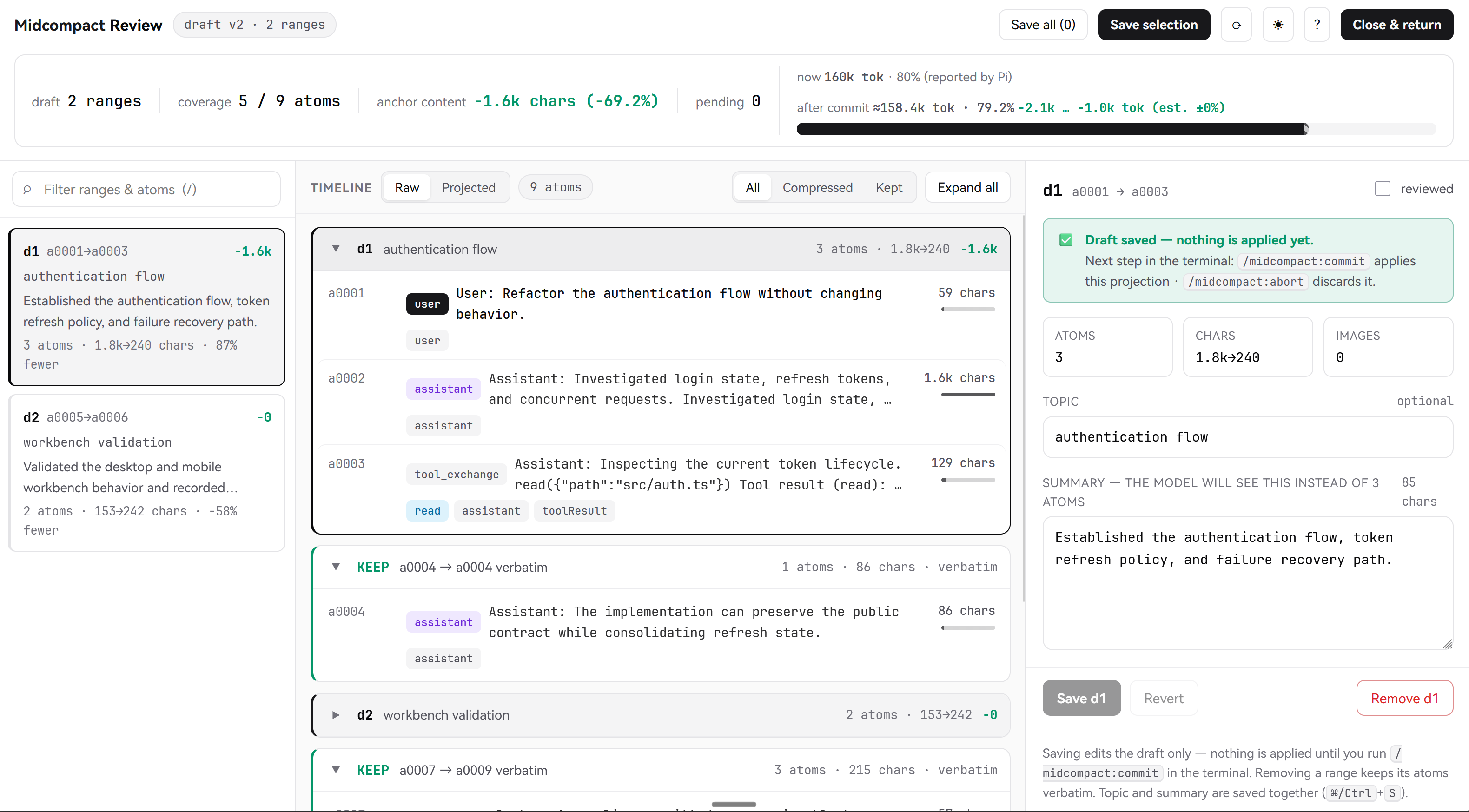Click the a0002 character size bar

point(968,395)
